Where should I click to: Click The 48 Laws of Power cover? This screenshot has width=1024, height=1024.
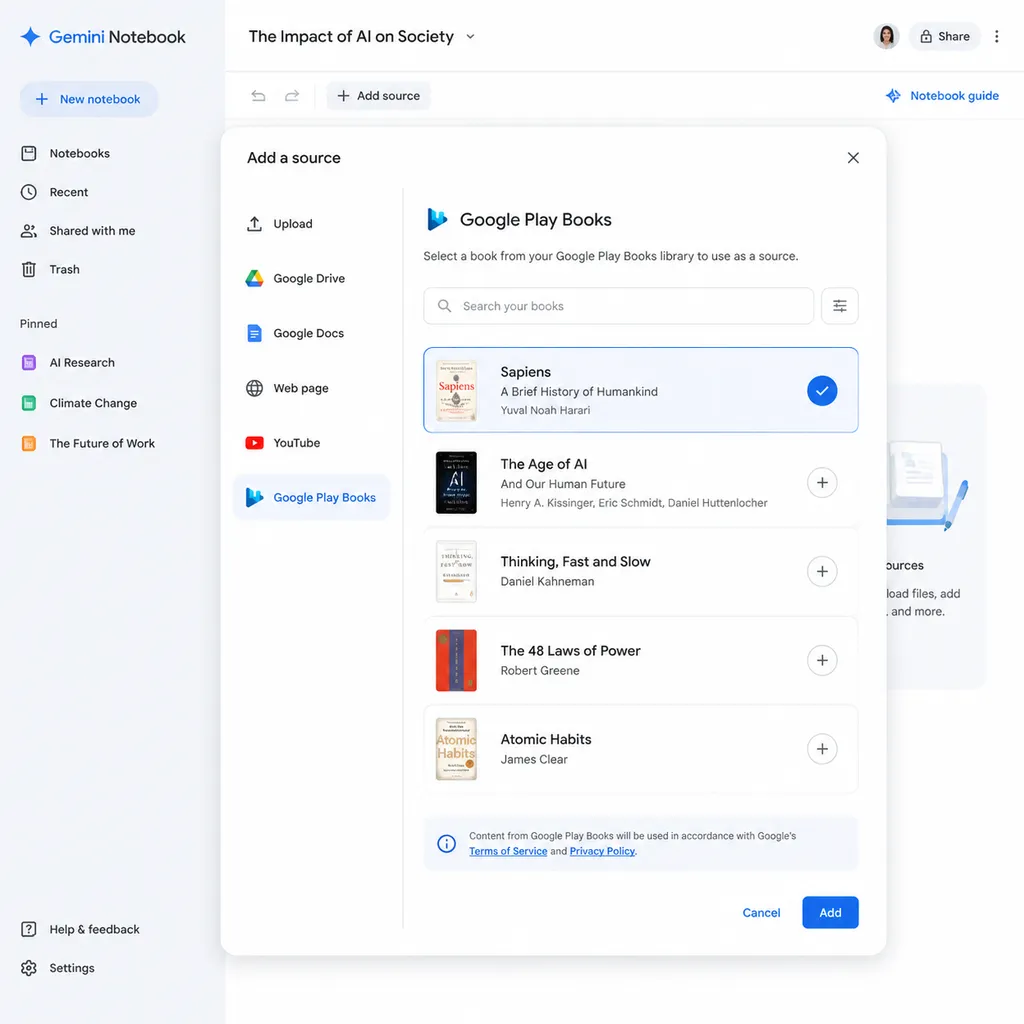pyautogui.click(x=456, y=660)
